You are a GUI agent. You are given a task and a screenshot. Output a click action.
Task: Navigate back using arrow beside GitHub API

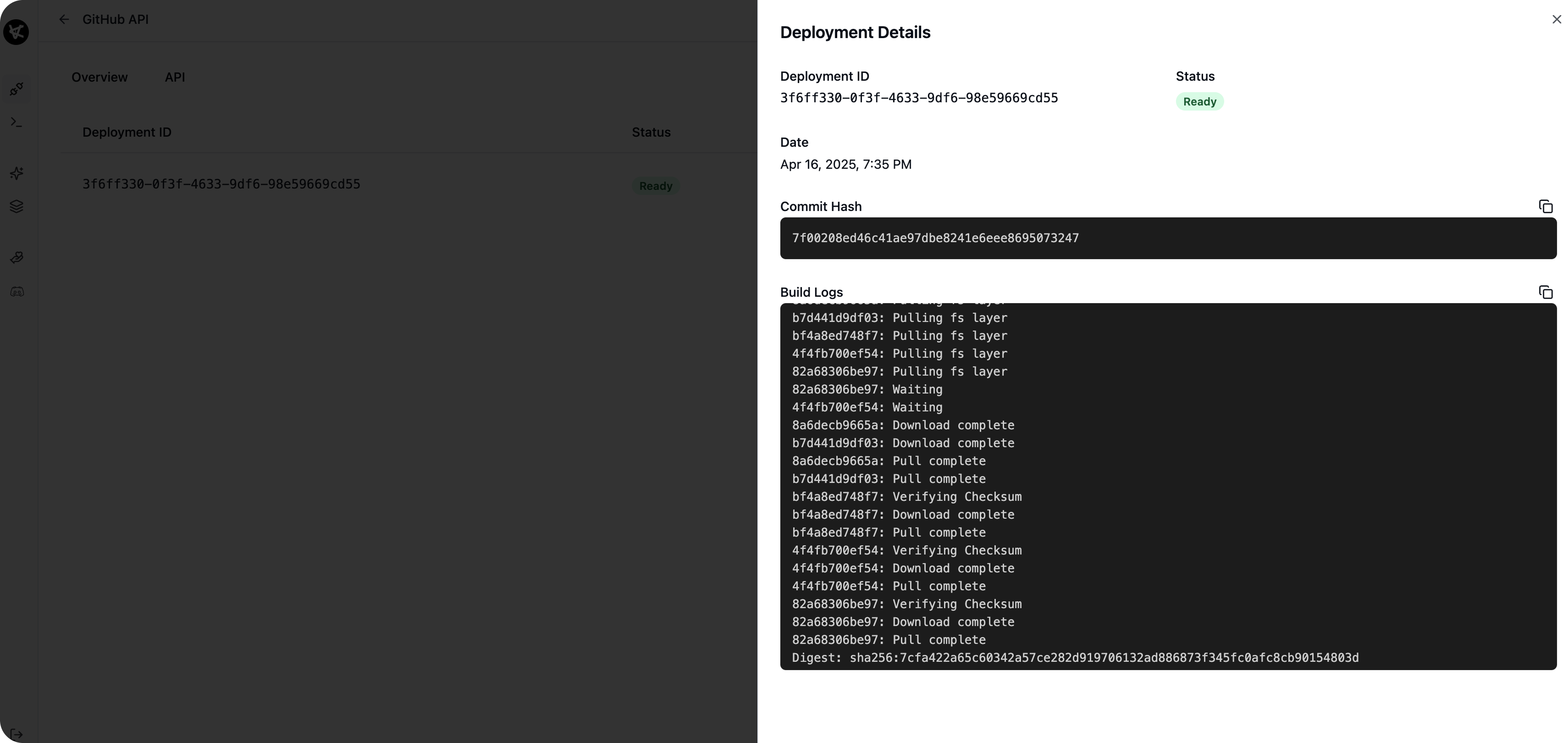(x=64, y=19)
